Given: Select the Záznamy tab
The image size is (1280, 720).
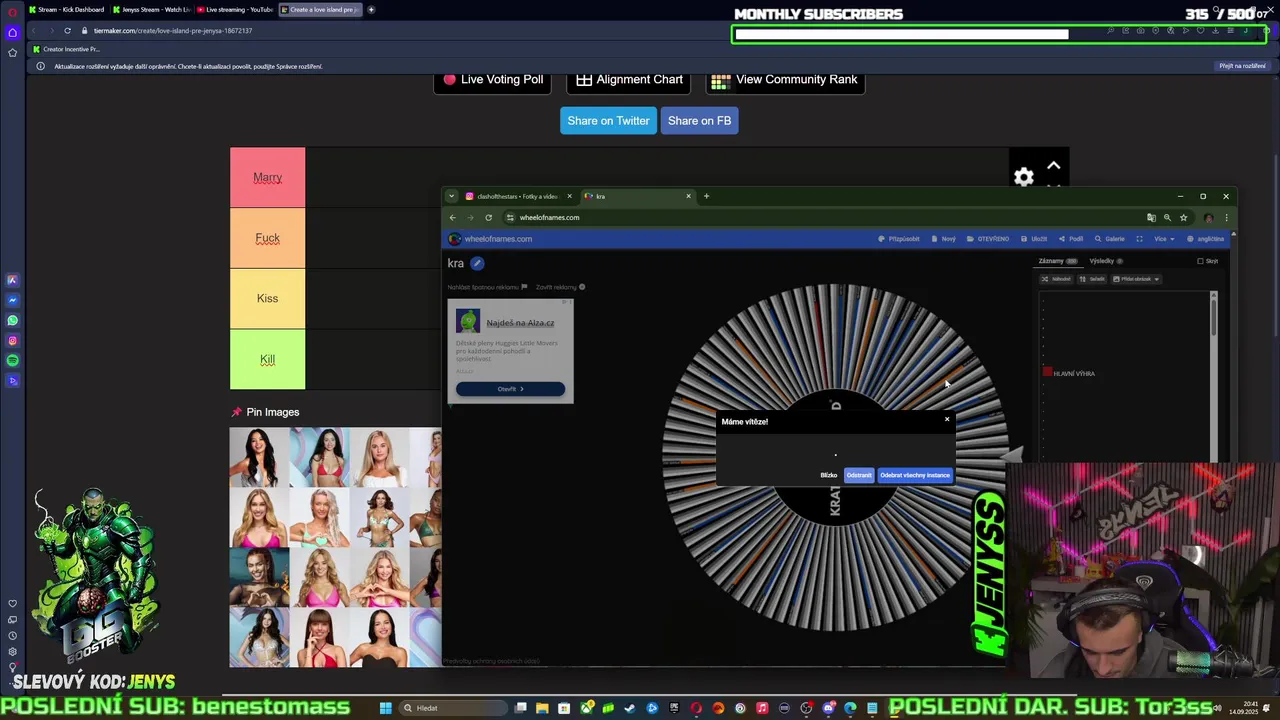Looking at the screenshot, I should 1058,261.
